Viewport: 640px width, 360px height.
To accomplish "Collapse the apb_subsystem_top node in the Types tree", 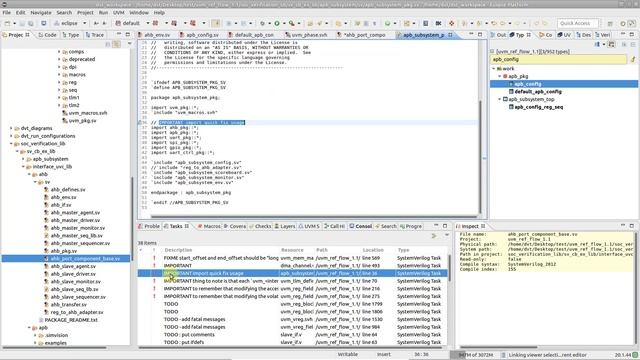I will [499, 99].
